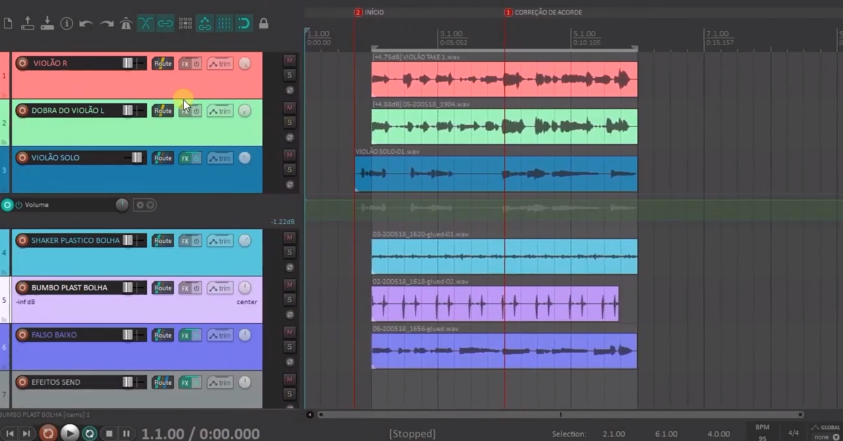Arm record on DOBRA DO VIOLÃO L track
The width and height of the screenshot is (843, 441).
coord(22,110)
